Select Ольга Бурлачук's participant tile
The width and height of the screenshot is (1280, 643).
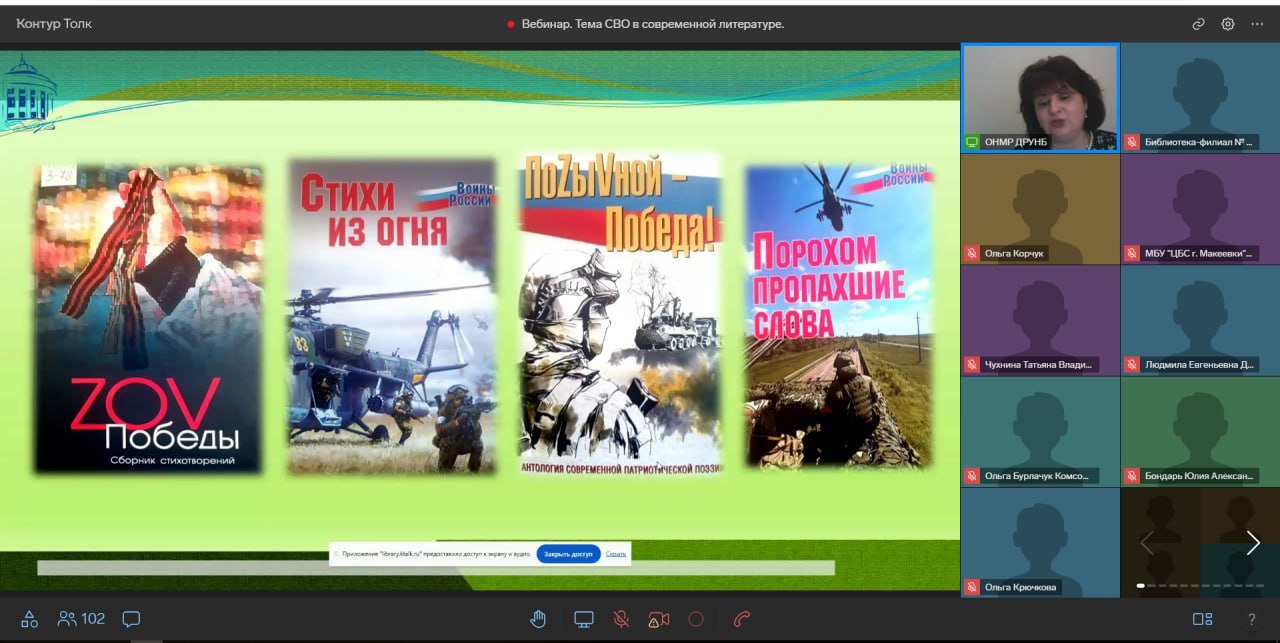pos(1040,431)
